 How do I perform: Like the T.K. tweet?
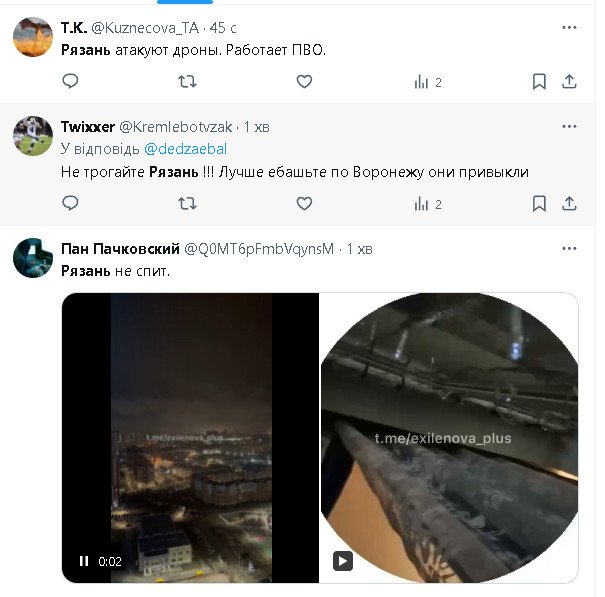(x=304, y=82)
